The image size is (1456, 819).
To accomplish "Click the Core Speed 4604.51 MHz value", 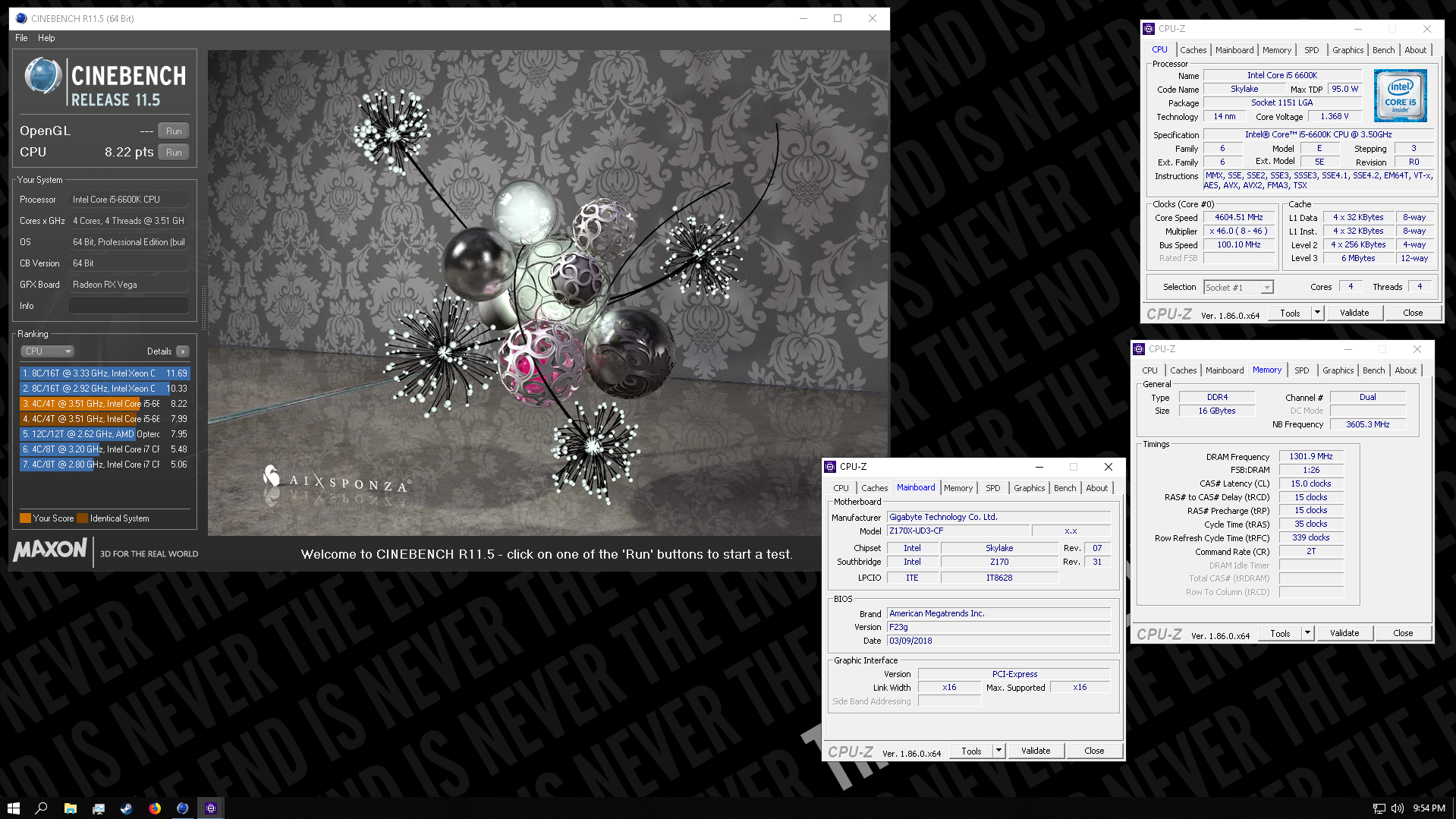I will click(x=1239, y=218).
